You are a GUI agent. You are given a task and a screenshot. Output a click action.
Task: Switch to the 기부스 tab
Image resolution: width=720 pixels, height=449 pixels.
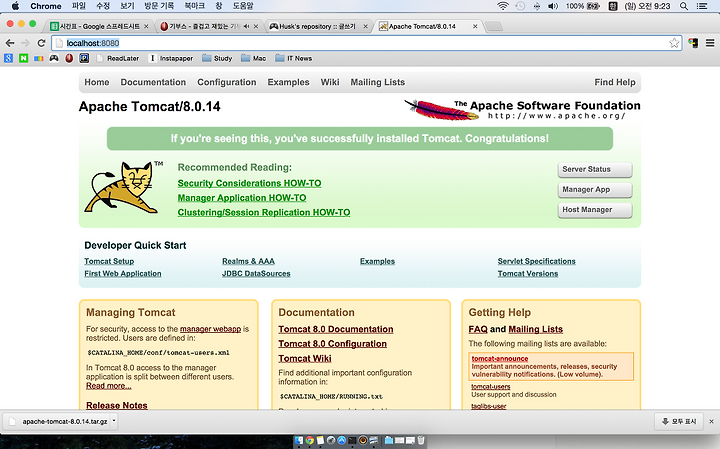(209, 27)
